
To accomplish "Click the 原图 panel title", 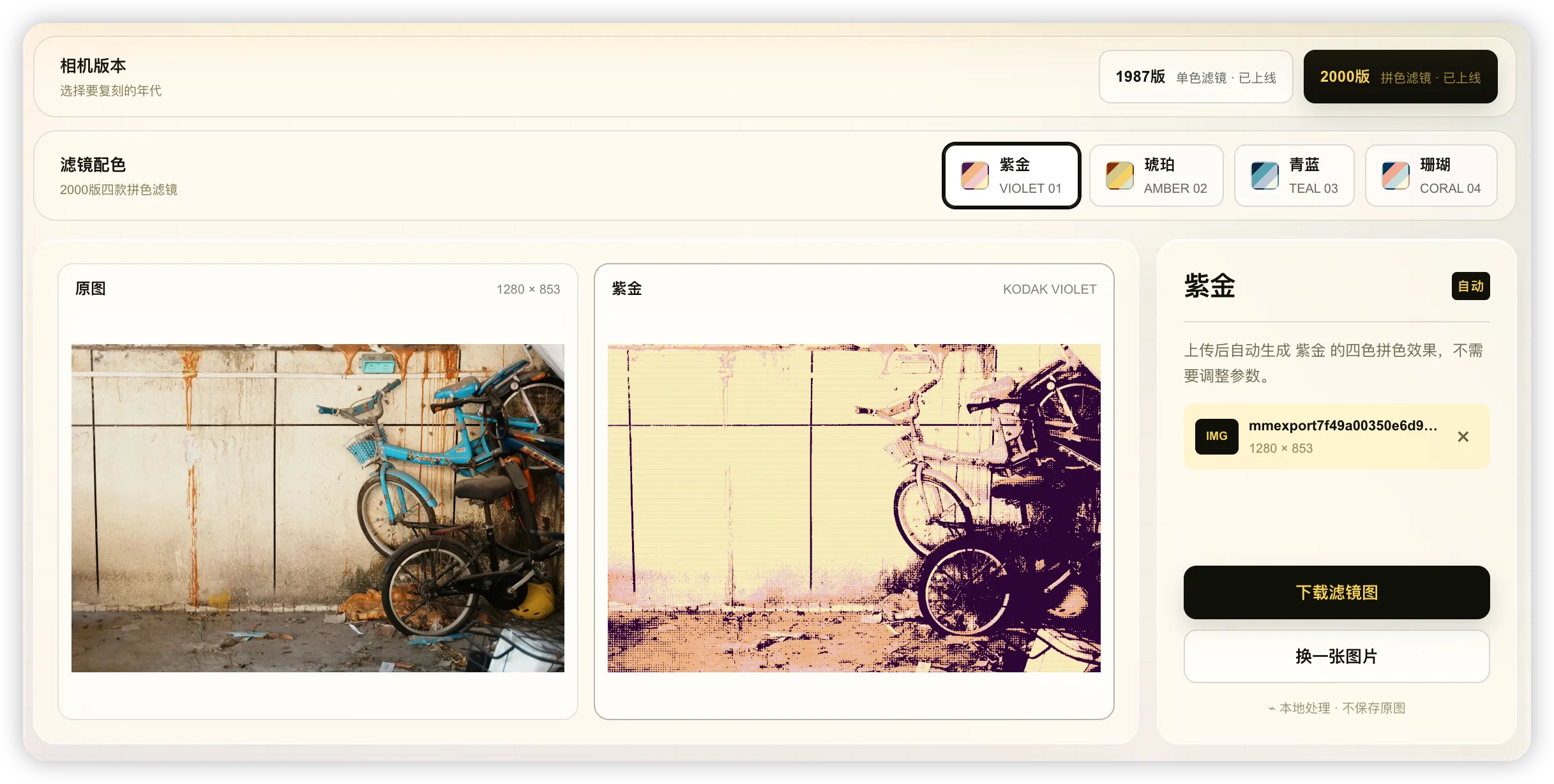I will [91, 289].
